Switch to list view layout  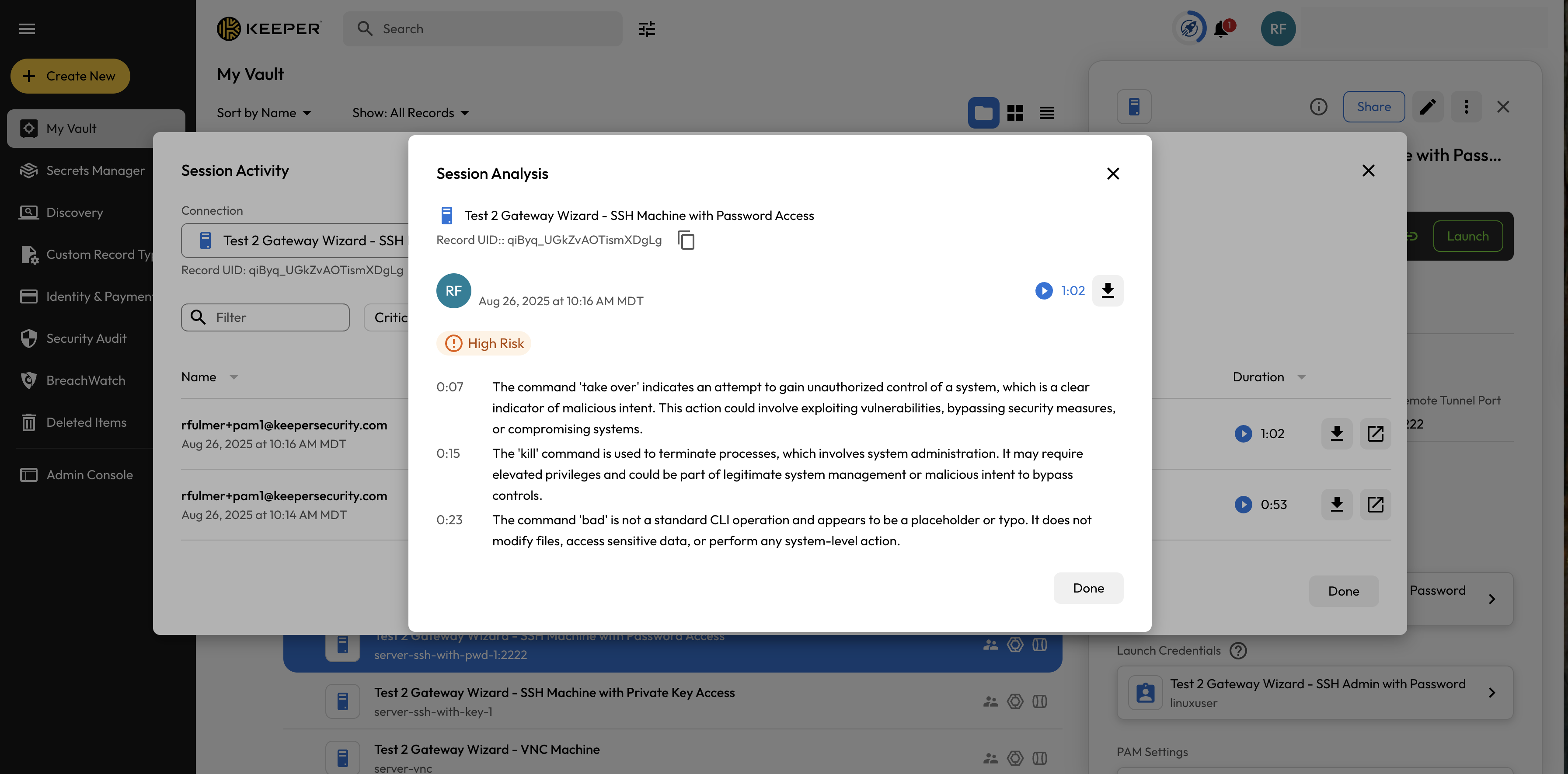point(1046,113)
